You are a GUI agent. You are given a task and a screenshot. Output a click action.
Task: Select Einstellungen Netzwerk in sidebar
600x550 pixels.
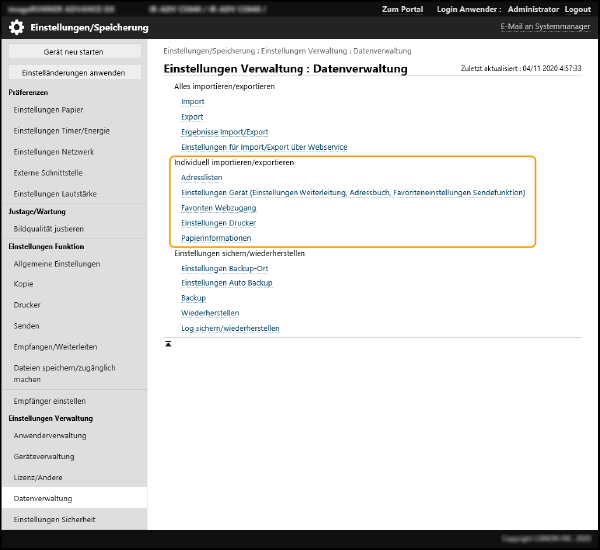click(54, 152)
